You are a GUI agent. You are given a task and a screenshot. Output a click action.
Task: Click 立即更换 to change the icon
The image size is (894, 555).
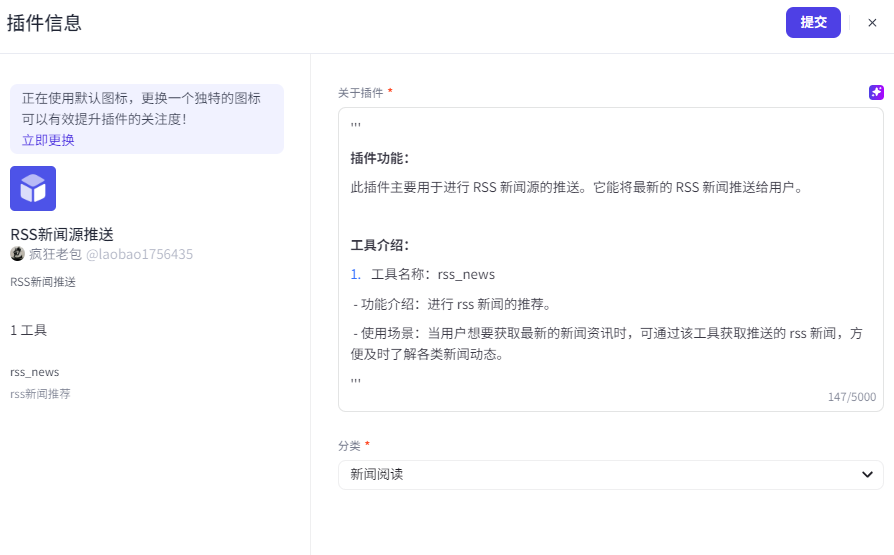coord(48,140)
